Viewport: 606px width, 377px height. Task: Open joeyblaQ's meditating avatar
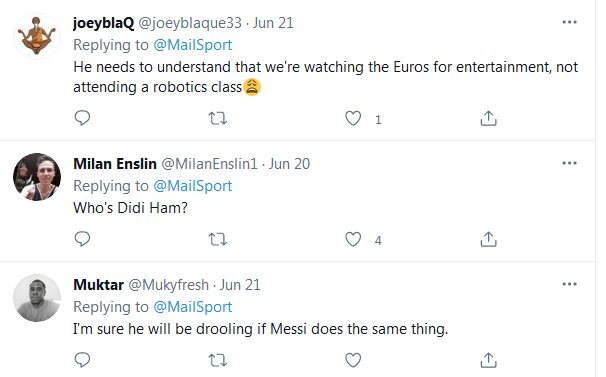click(37, 36)
